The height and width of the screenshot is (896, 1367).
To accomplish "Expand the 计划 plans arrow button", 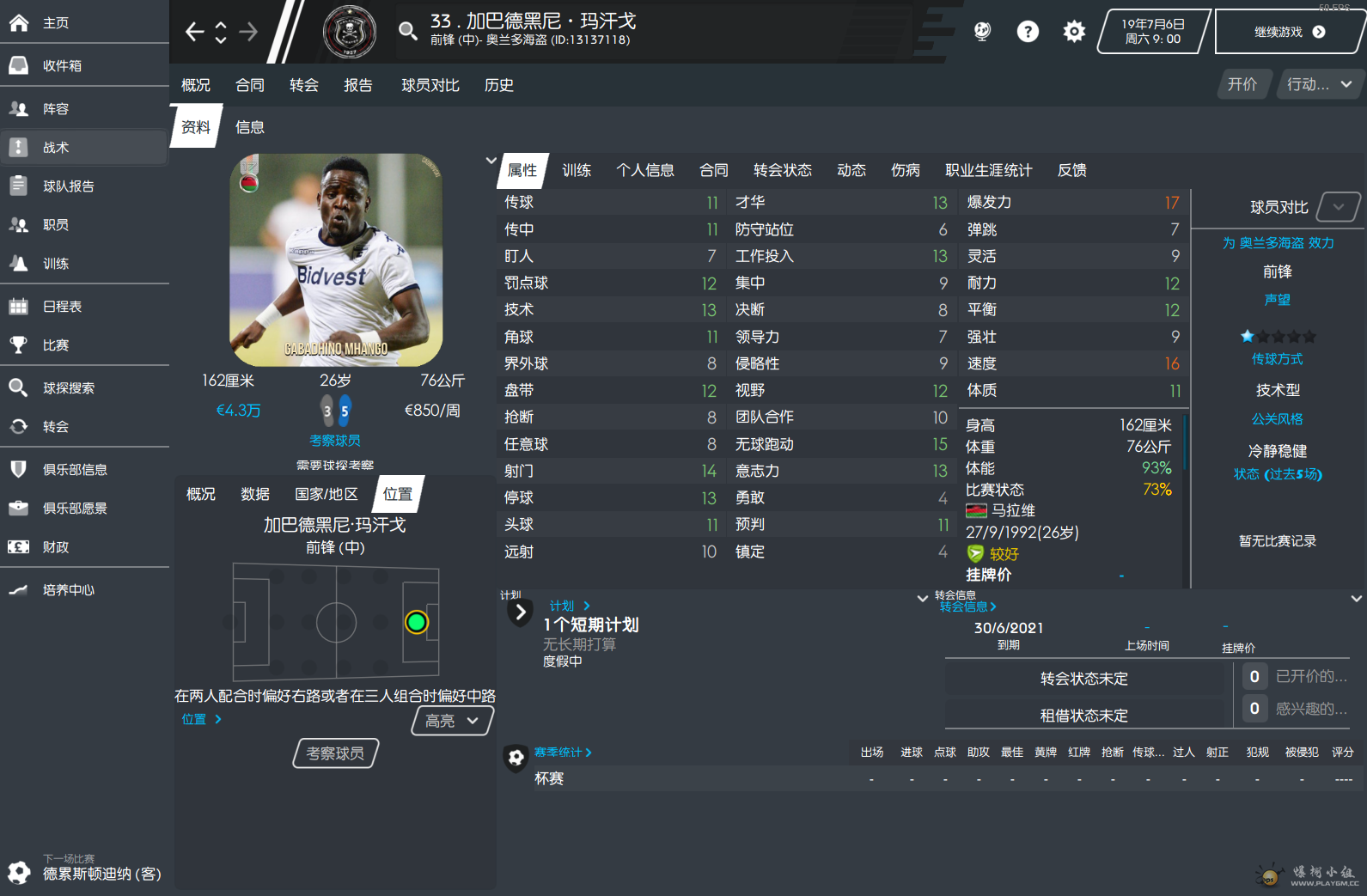I will pos(520,612).
